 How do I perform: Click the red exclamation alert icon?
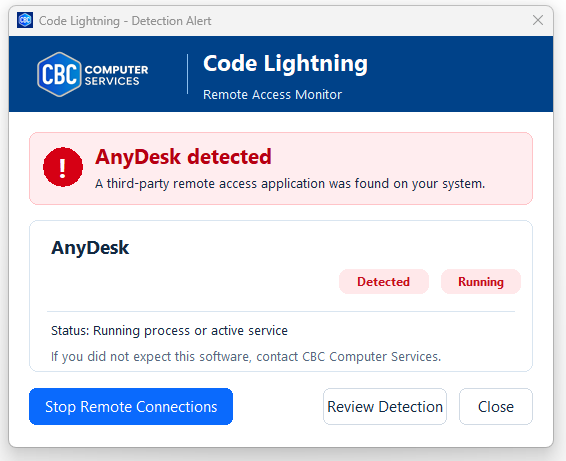63,167
